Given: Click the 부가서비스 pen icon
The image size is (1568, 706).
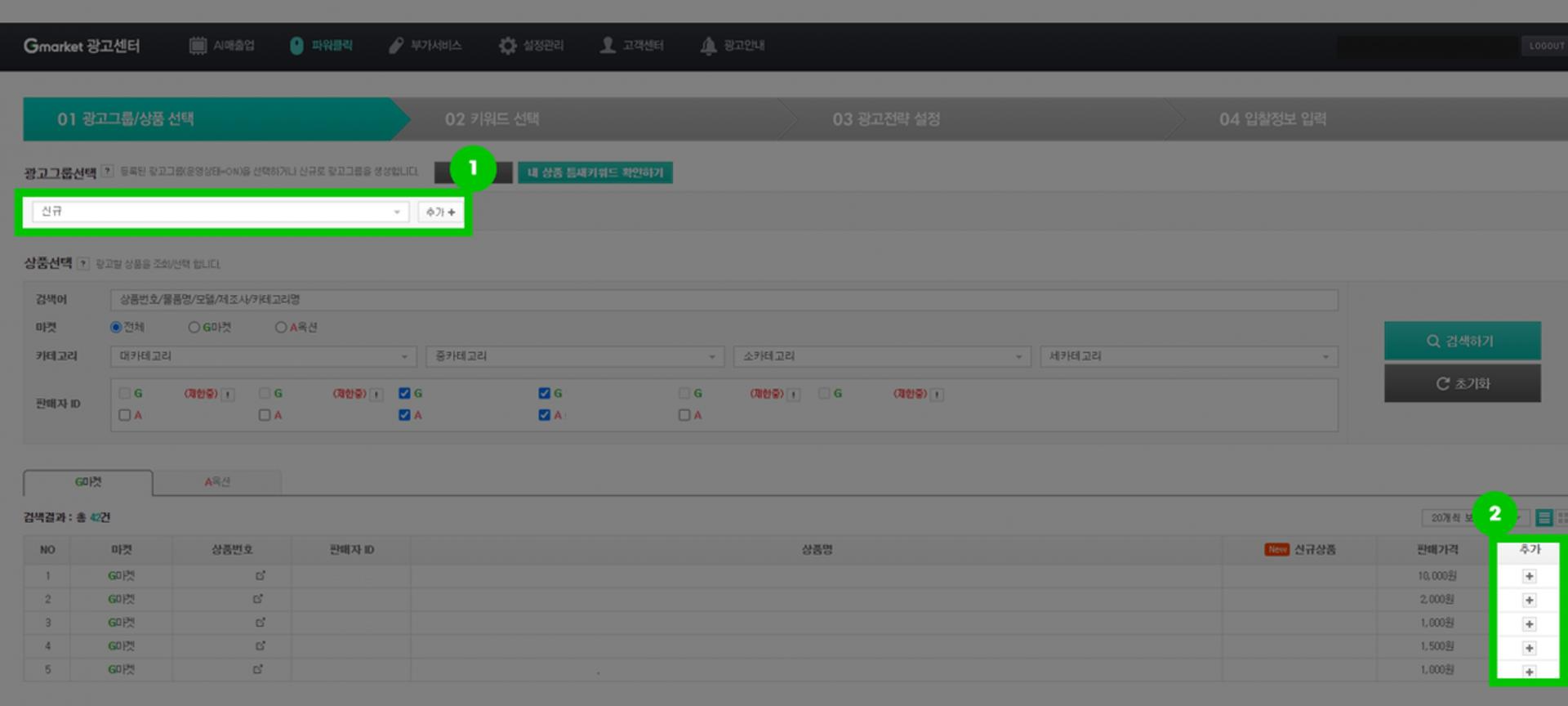Looking at the screenshot, I should 396,46.
